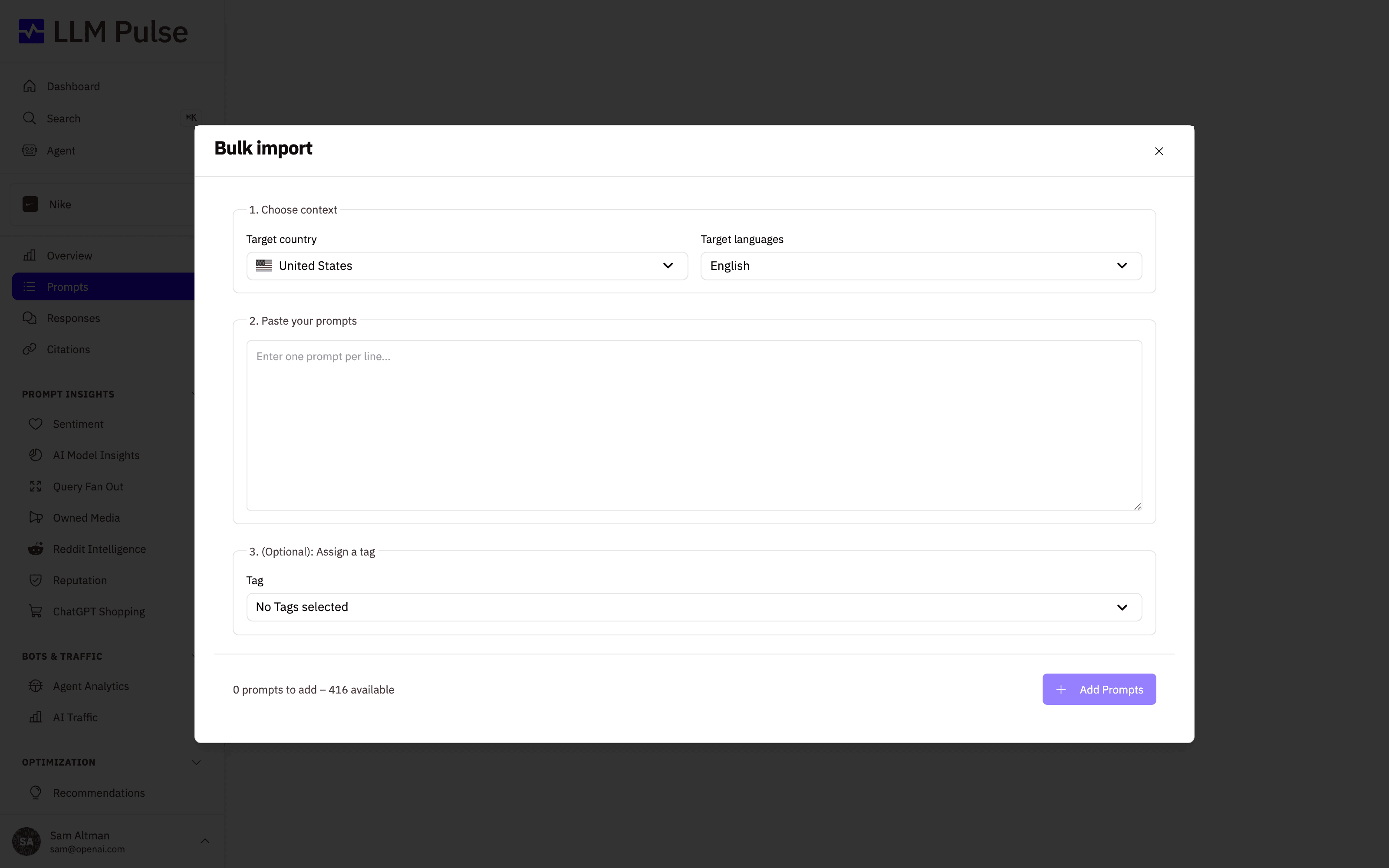The image size is (1389, 868).
Task: Click the Recommendations lightbulb icon
Action: click(x=36, y=793)
